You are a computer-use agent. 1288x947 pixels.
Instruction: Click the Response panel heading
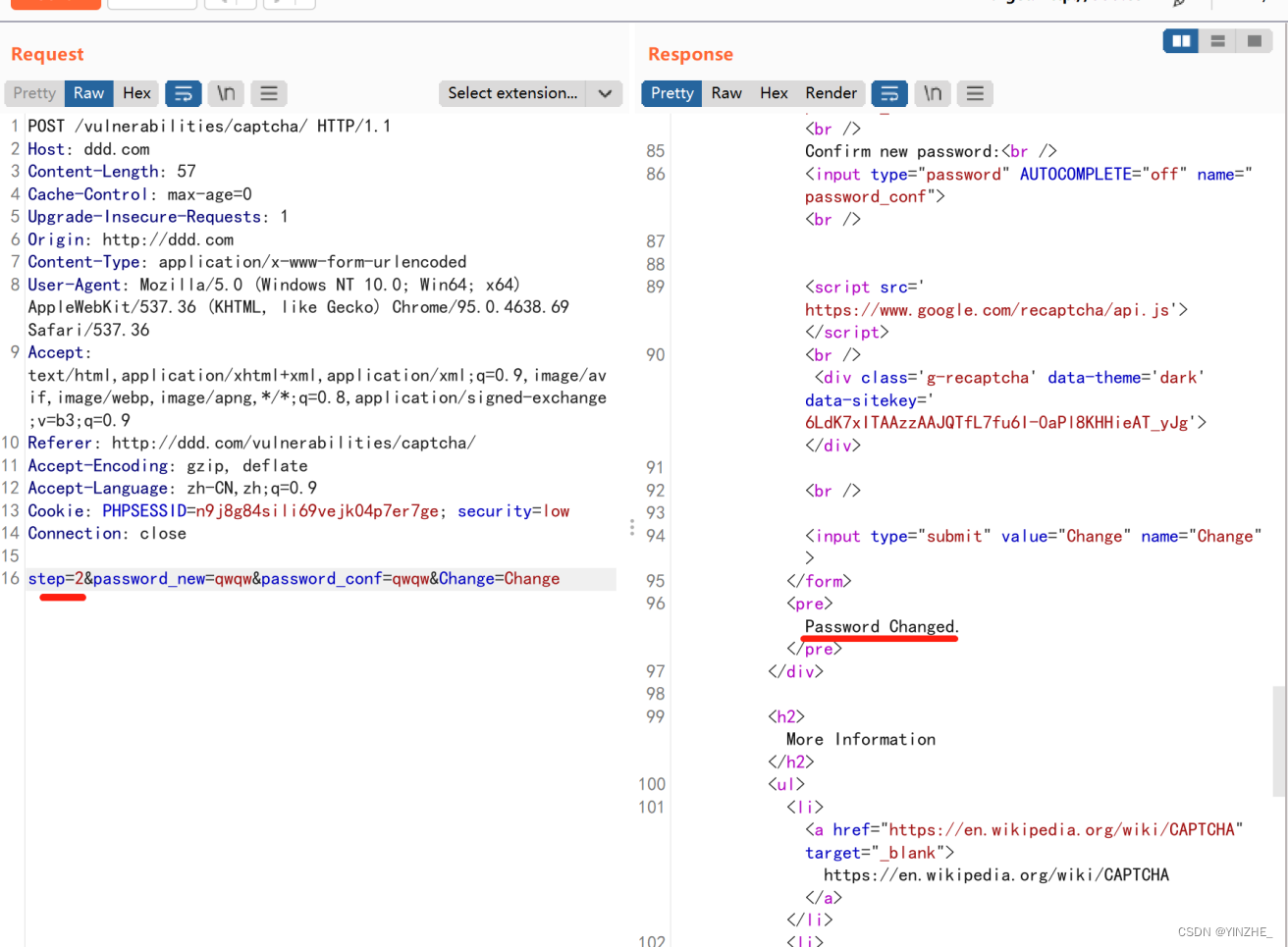pos(690,54)
